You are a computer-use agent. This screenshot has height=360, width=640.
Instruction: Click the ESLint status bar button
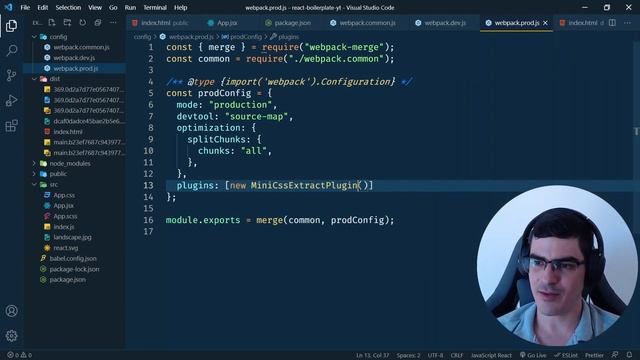pos(566,355)
